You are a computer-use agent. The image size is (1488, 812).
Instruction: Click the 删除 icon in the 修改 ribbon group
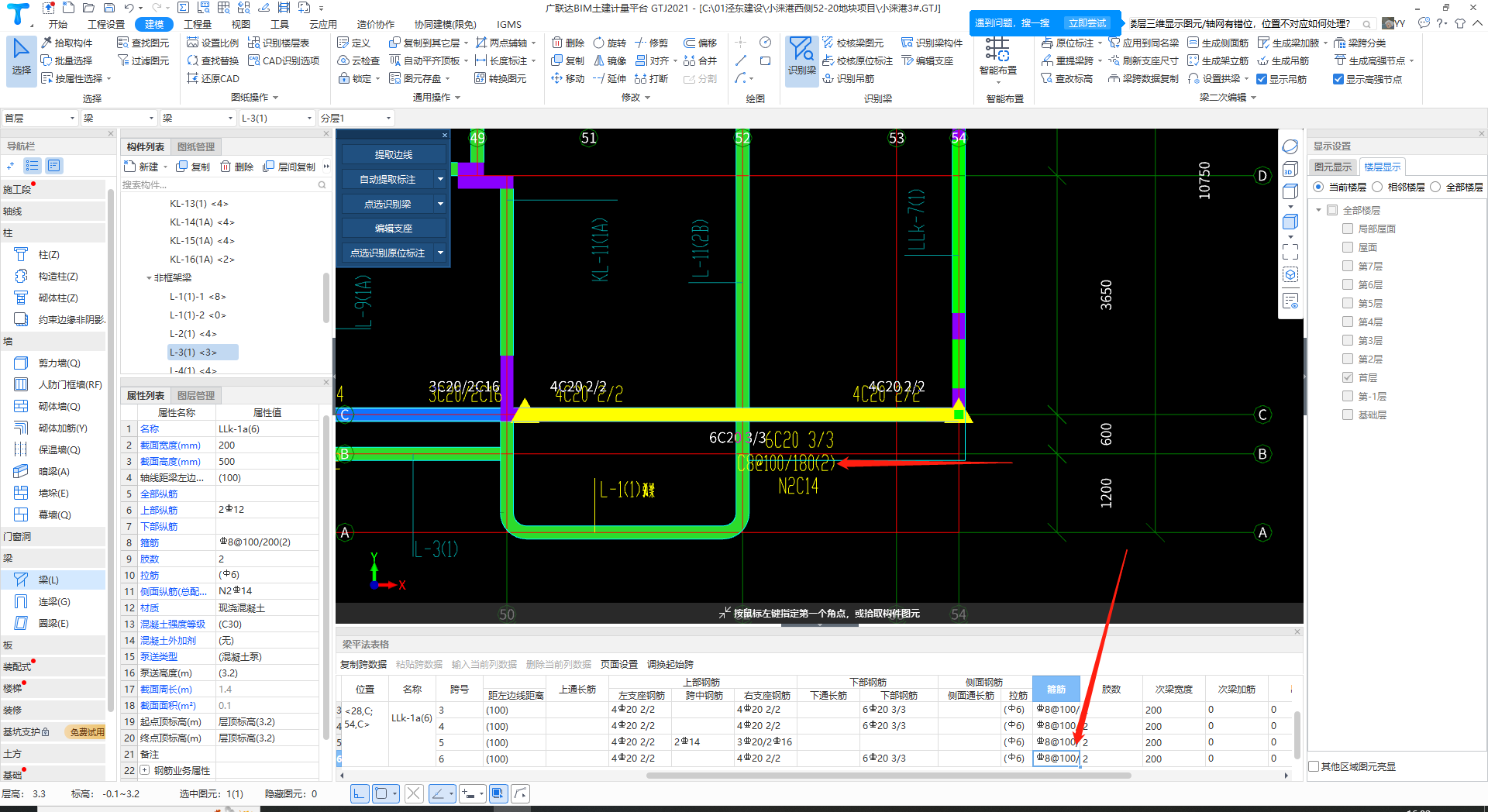[x=567, y=43]
